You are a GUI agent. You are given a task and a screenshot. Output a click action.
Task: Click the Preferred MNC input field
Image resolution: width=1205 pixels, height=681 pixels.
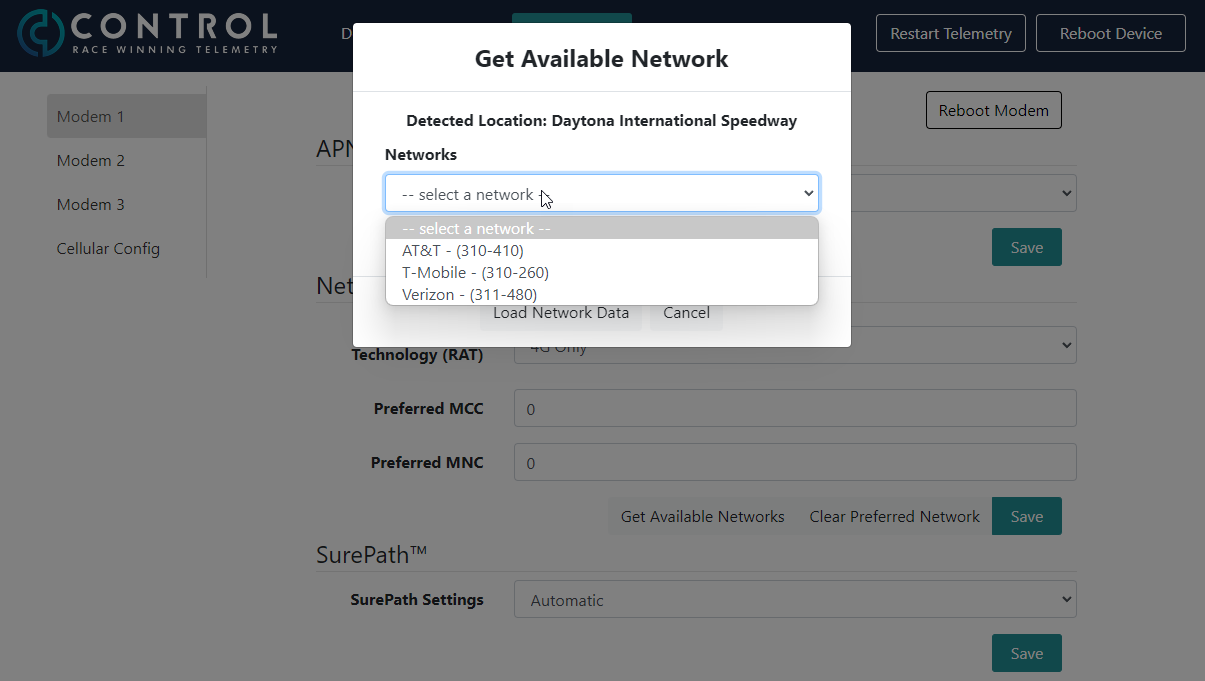pyautogui.click(x=795, y=462)
